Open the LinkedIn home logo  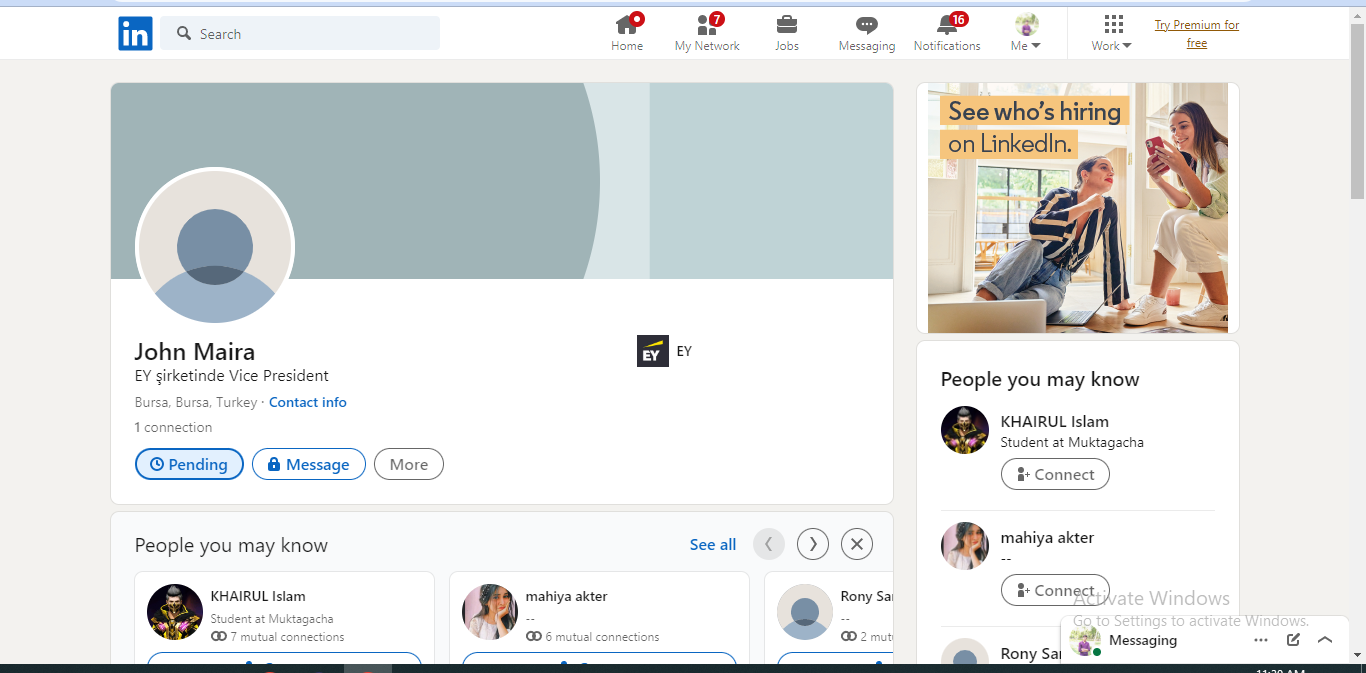click(135, 34)
